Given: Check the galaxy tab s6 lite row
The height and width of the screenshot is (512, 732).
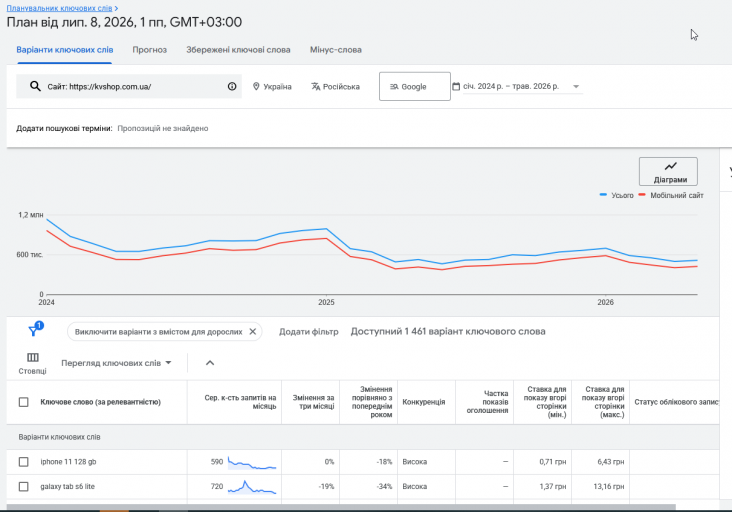Looking at the screenshot, I should 23,486.
